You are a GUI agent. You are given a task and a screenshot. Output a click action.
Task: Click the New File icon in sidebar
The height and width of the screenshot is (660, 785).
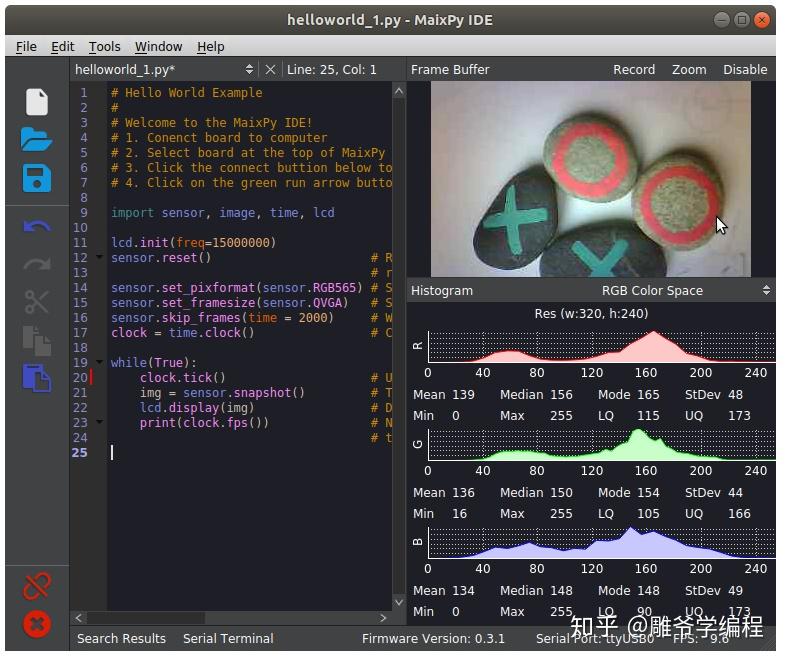[x=37, y=102]
